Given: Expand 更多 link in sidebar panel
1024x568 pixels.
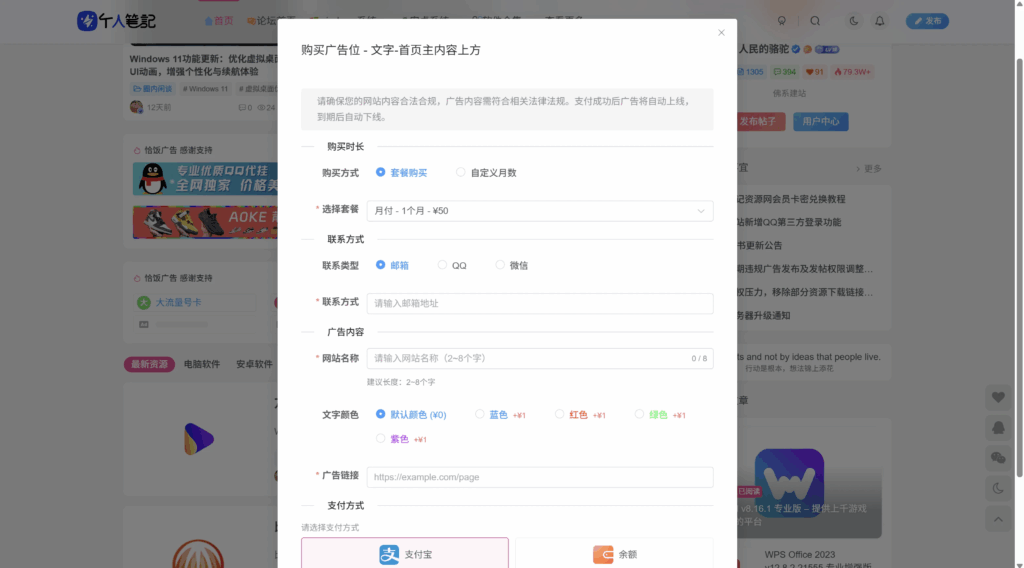Looking at the screenshot, I should [869, 169].
